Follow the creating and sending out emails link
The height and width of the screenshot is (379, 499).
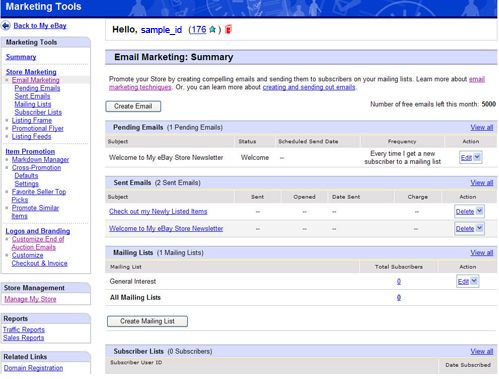point(309,87)
